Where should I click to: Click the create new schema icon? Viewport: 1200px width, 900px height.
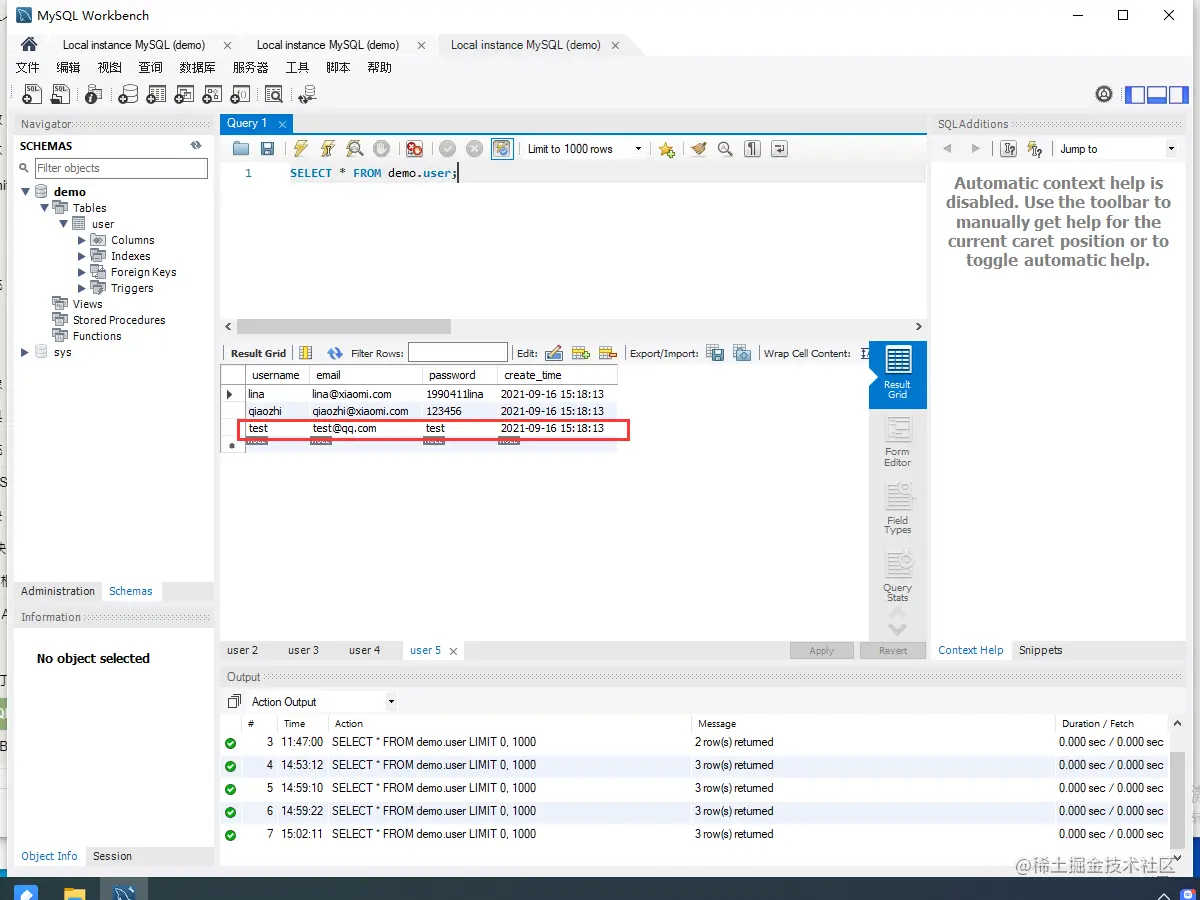128,94
